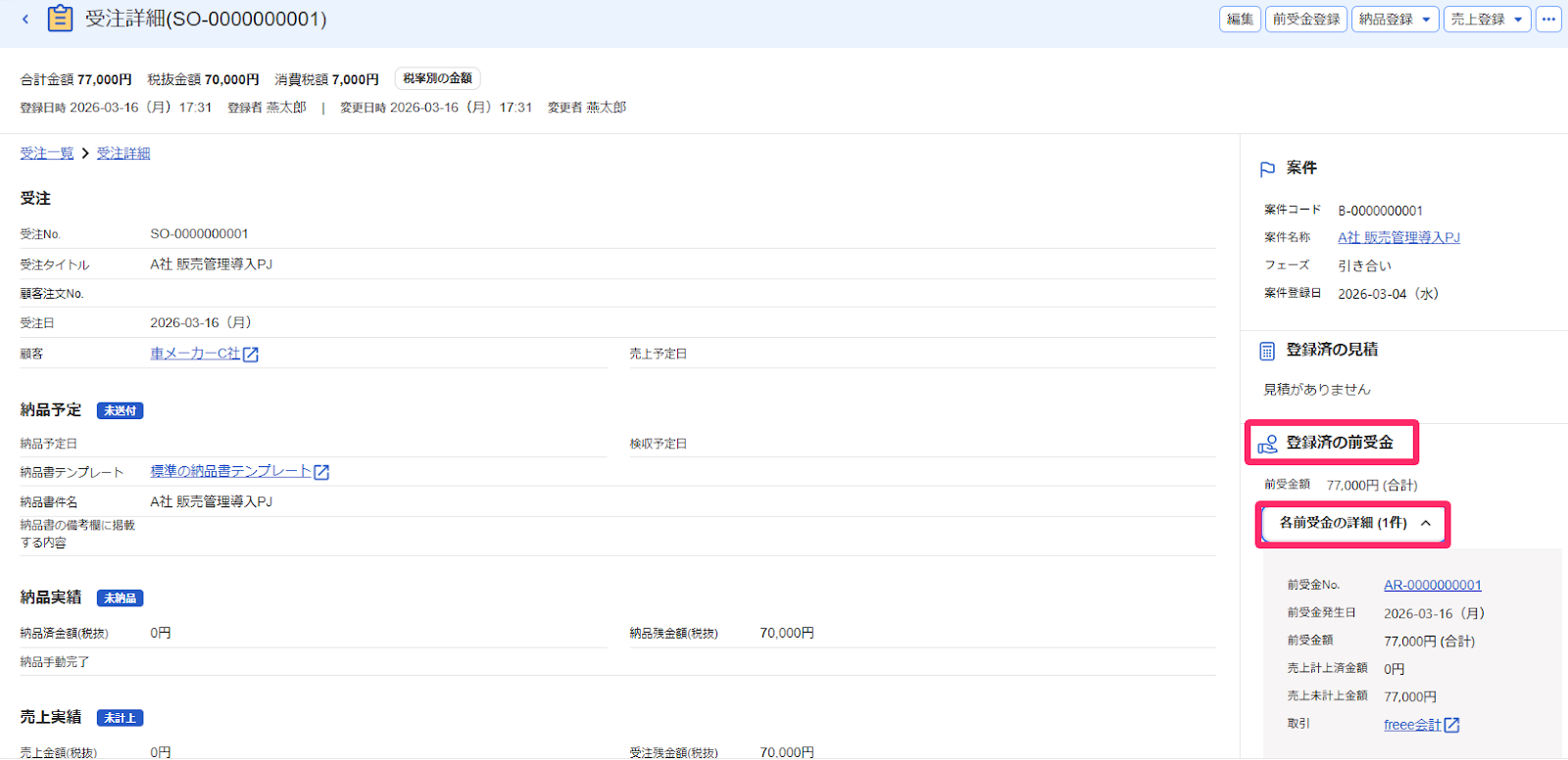Click the external link icon after freee会計
This screenshot has width=1568, height=760.
point(1452,725)
